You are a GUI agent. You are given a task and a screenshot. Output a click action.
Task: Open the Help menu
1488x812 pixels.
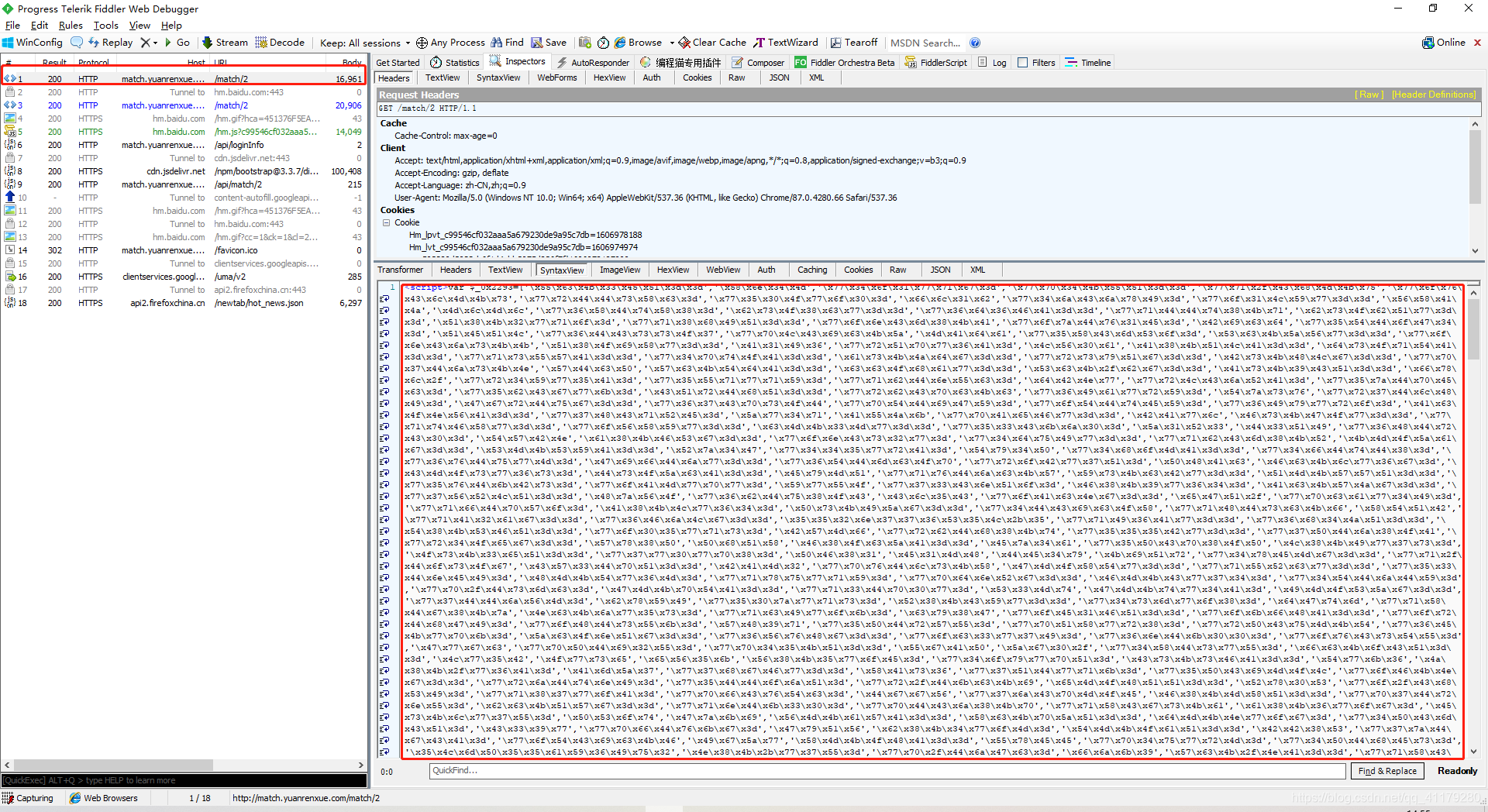171,26
